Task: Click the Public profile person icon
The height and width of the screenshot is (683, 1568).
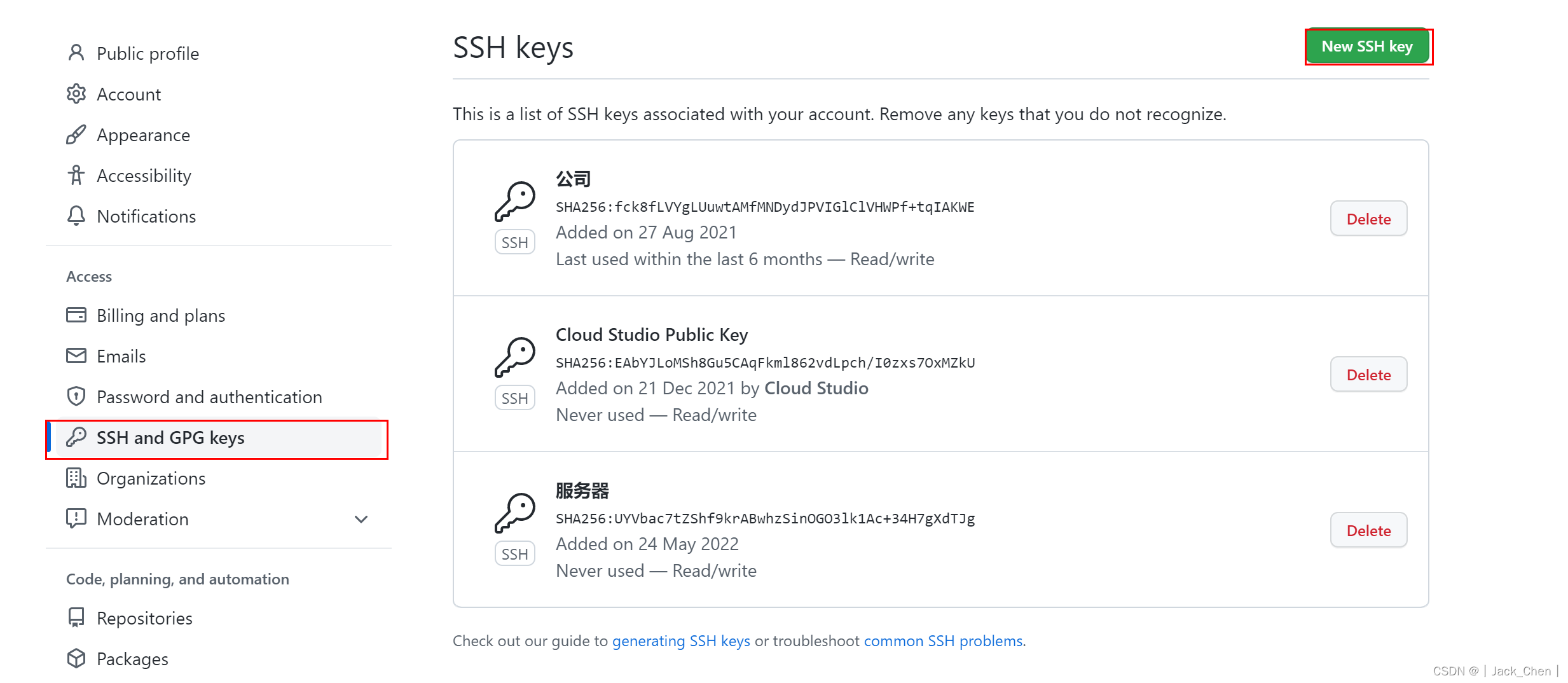Action: 76,53
